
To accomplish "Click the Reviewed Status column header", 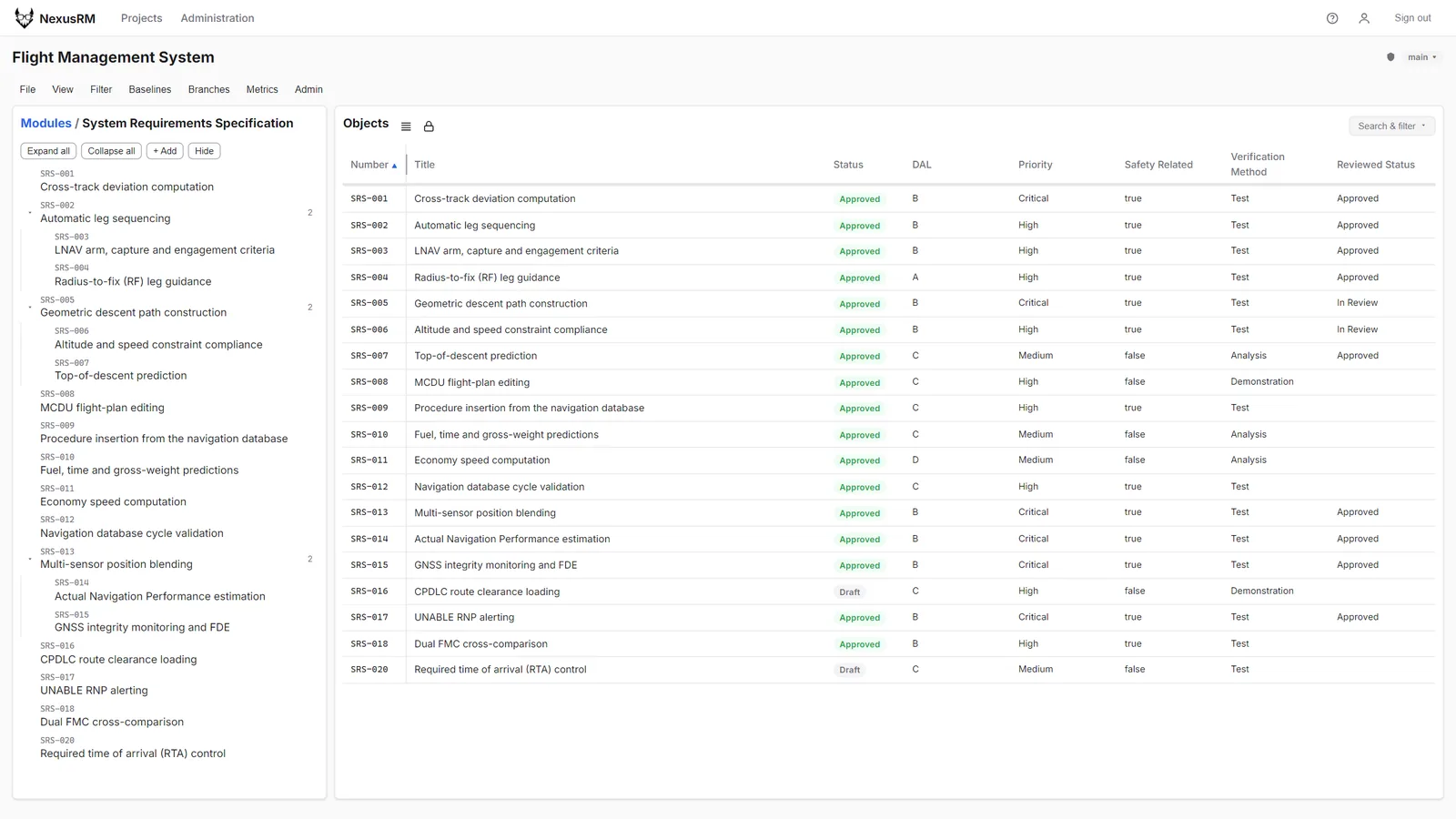I will click(1376, 166).
